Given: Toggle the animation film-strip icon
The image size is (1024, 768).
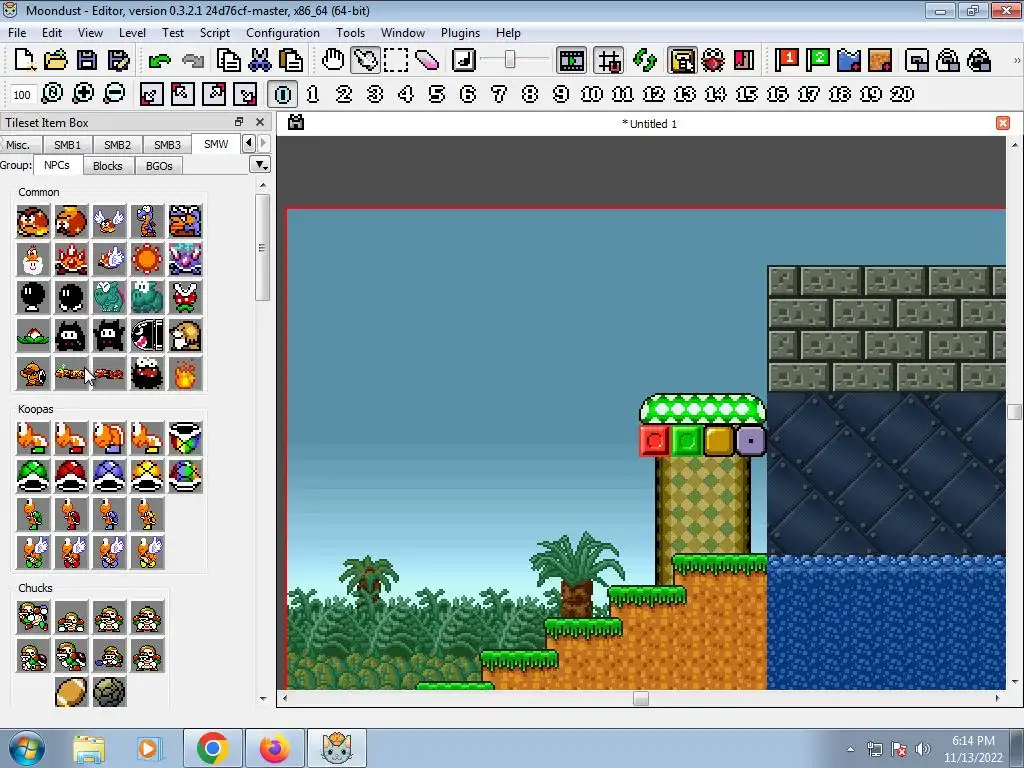Looking at the screenshot, I should (x=571, y=60).
